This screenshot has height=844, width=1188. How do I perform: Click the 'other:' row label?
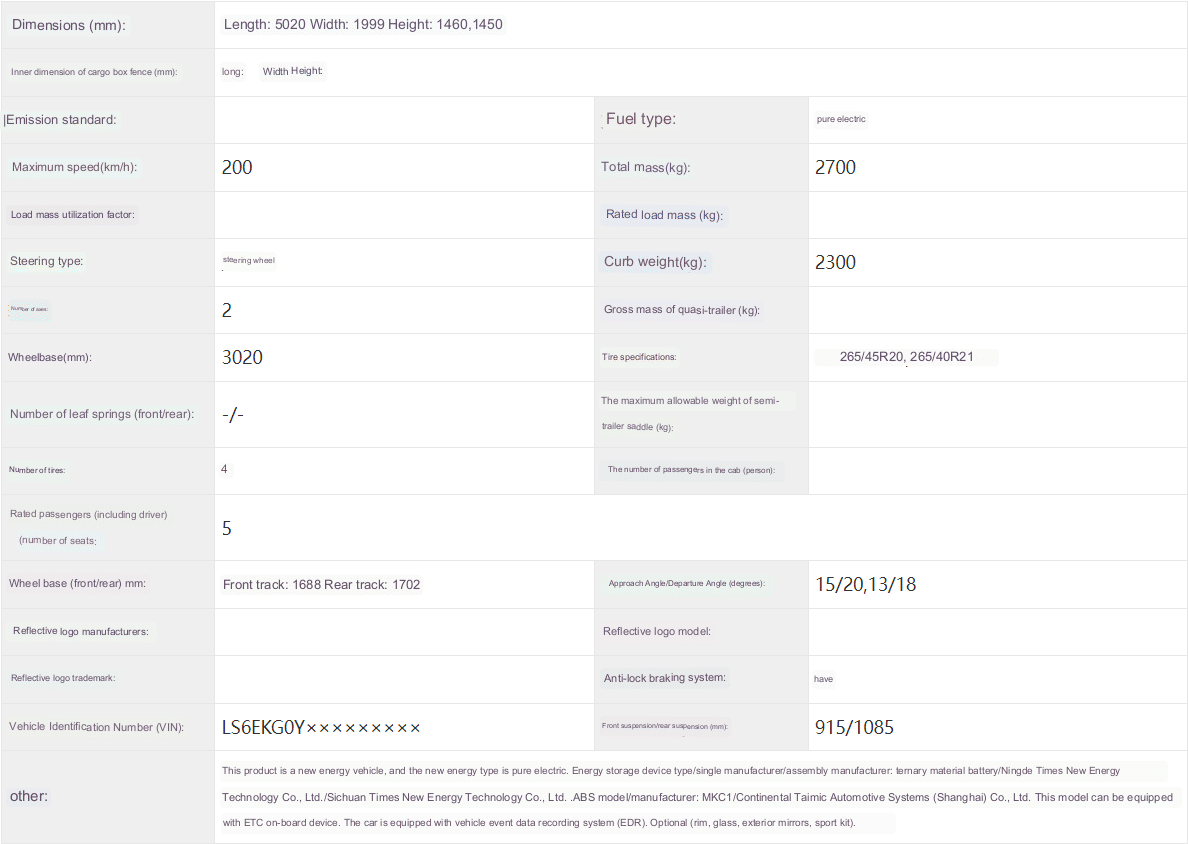click(29, 796)
